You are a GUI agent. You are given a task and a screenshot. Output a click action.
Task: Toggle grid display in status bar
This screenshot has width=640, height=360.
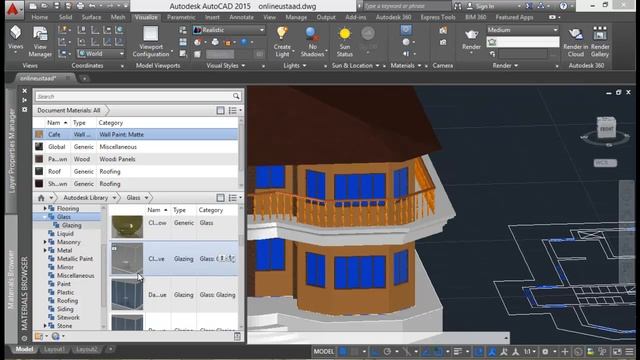(343, 351)
